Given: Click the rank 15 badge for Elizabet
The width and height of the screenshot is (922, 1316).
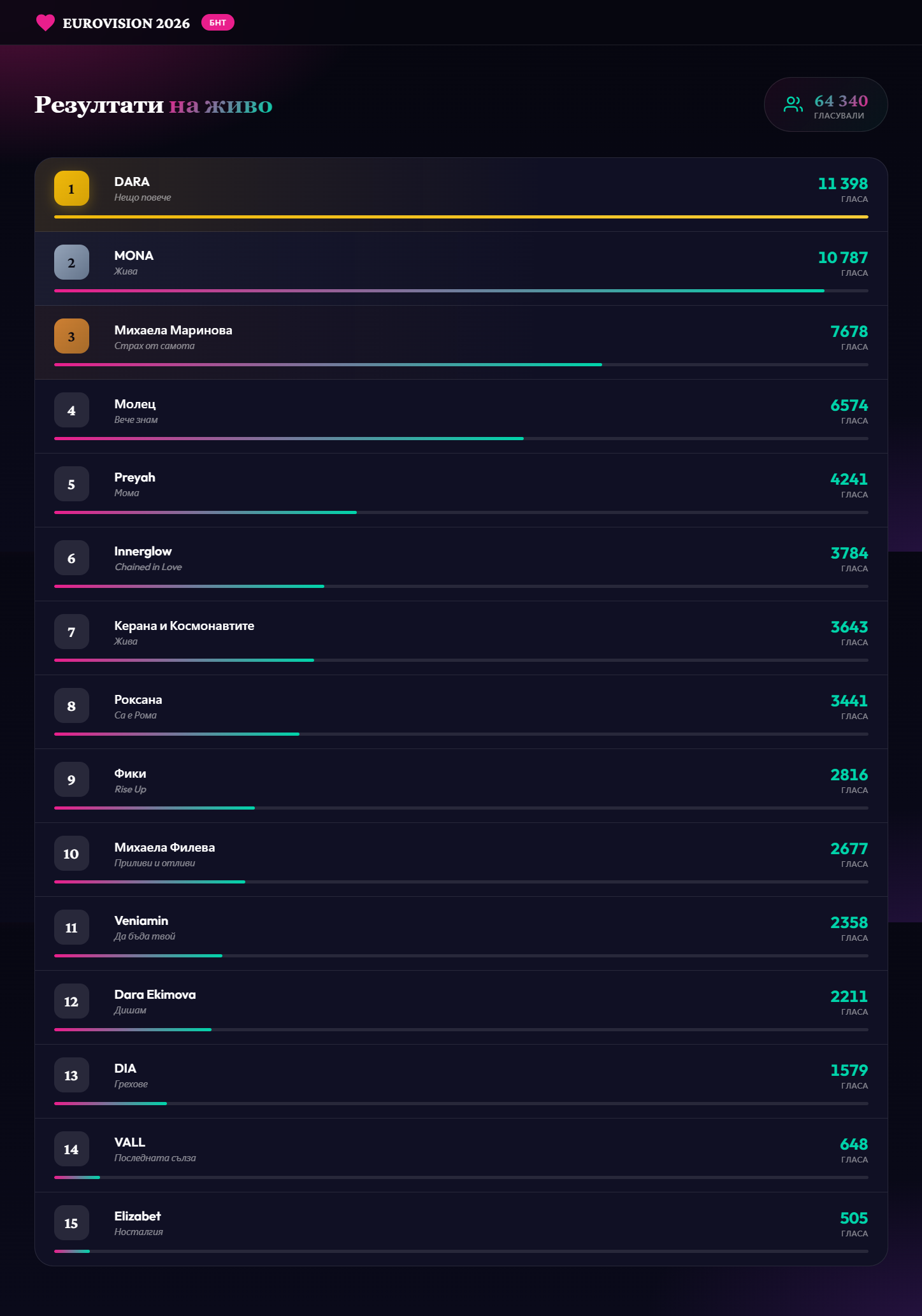Looking at the screenshot, I should (71, 1223).
